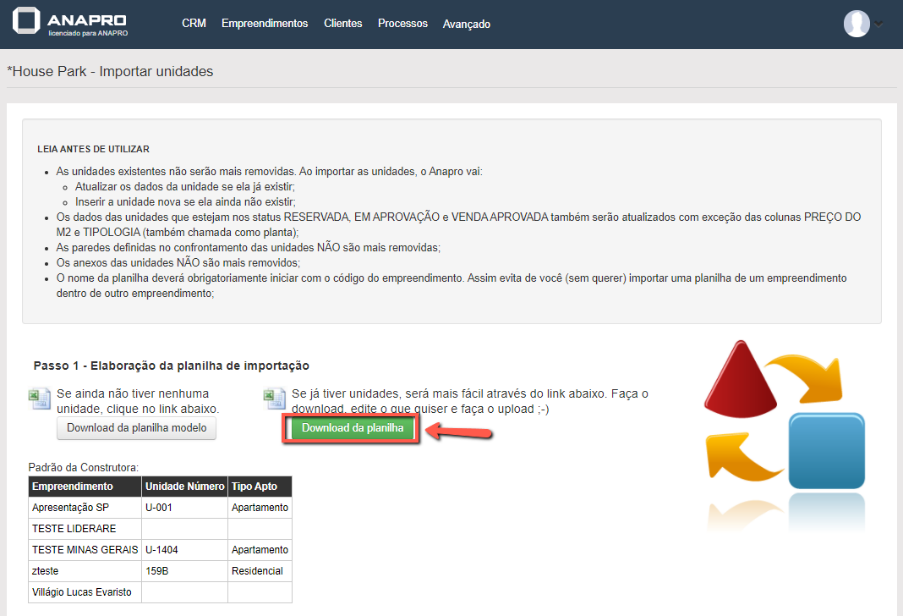This screenshot has width=903, height=616.
Task: Select the 159B unit cell
Action: point(184,571)
